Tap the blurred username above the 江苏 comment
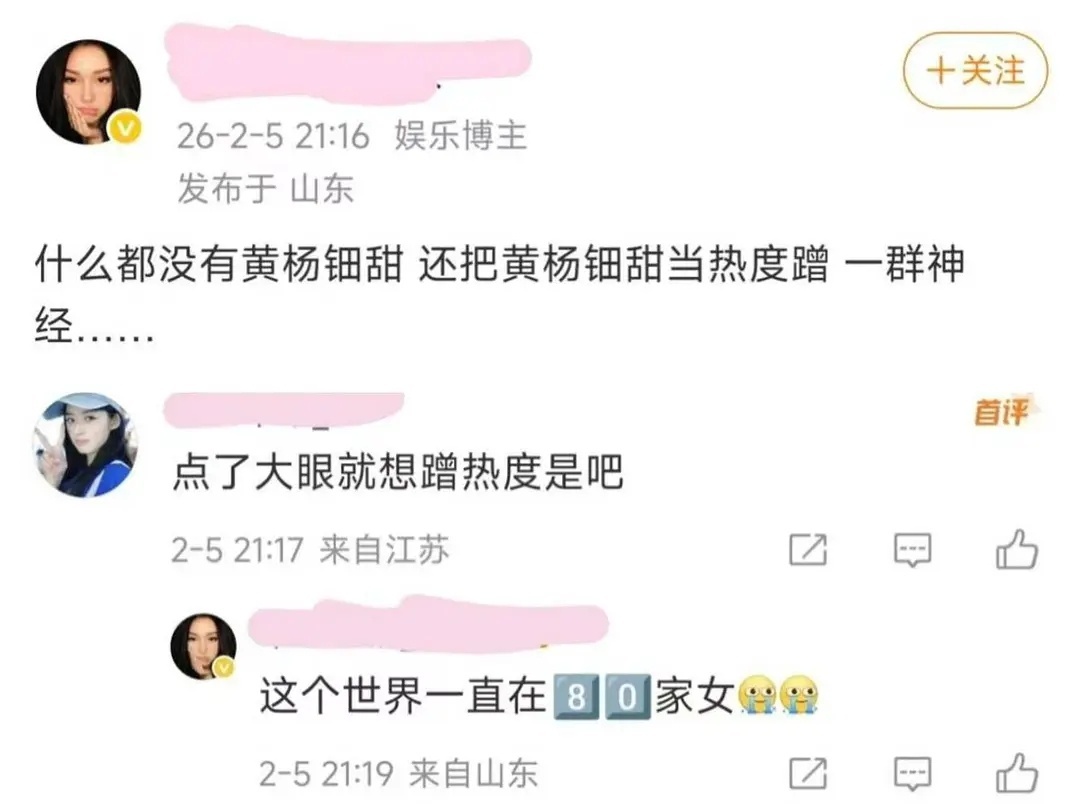Image resolution: width=1080 pixels, height=804 pixels. (284, 410)
